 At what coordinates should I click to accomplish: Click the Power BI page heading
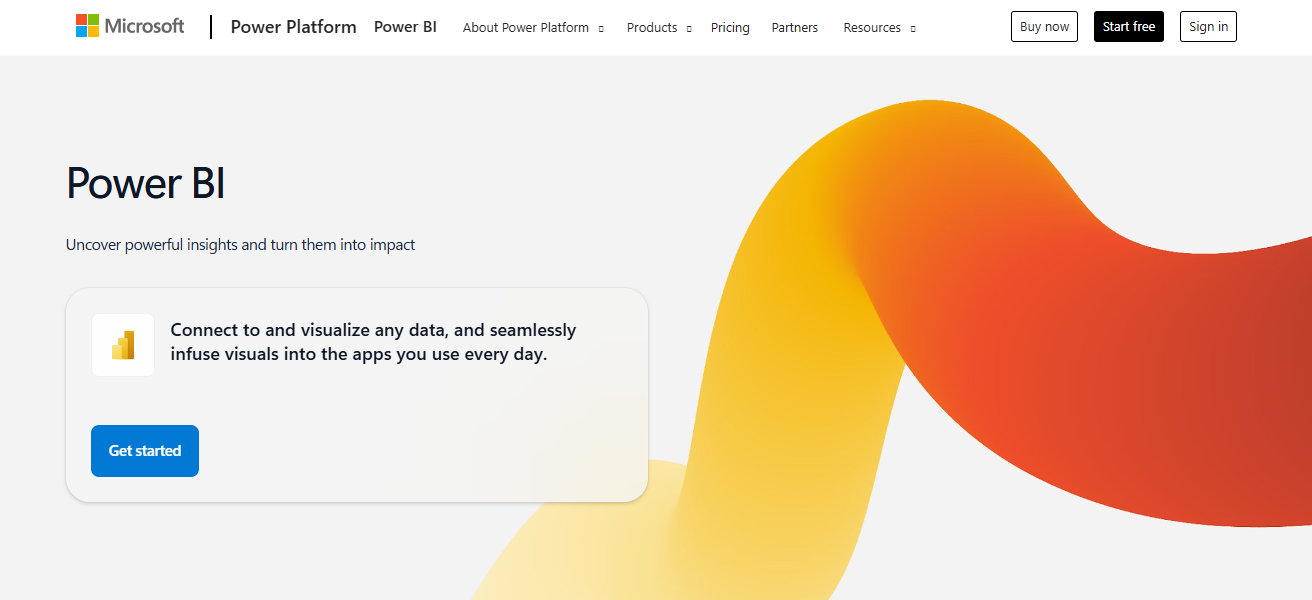[x=144, y=183]
